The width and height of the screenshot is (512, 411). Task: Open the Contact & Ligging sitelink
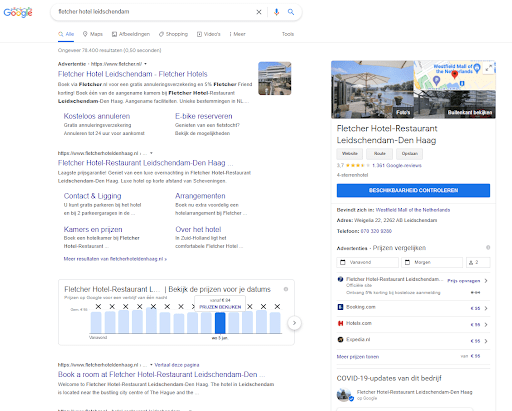coord(92,196)
